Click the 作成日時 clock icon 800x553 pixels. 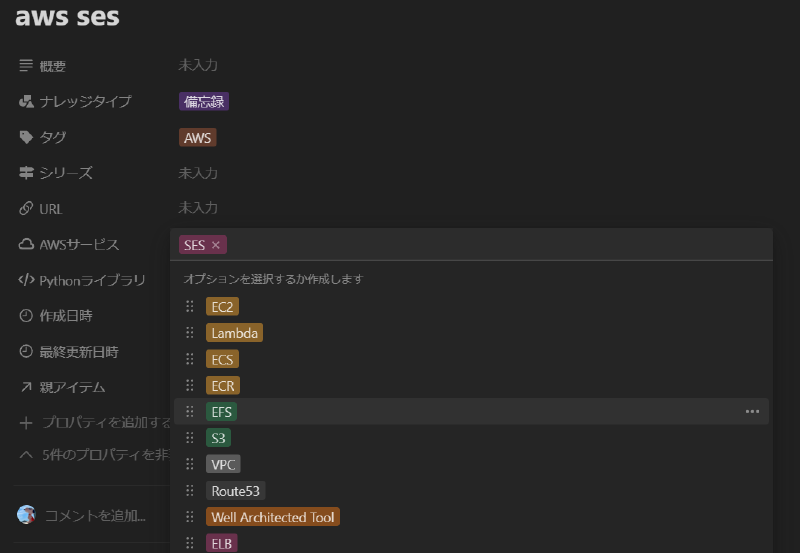[26, 316]
